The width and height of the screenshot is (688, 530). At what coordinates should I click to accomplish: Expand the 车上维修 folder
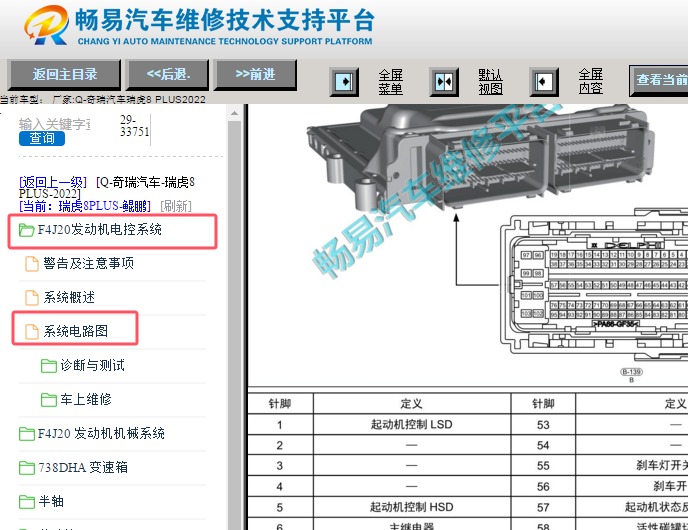pyautogui.click(x=86, y=399)
